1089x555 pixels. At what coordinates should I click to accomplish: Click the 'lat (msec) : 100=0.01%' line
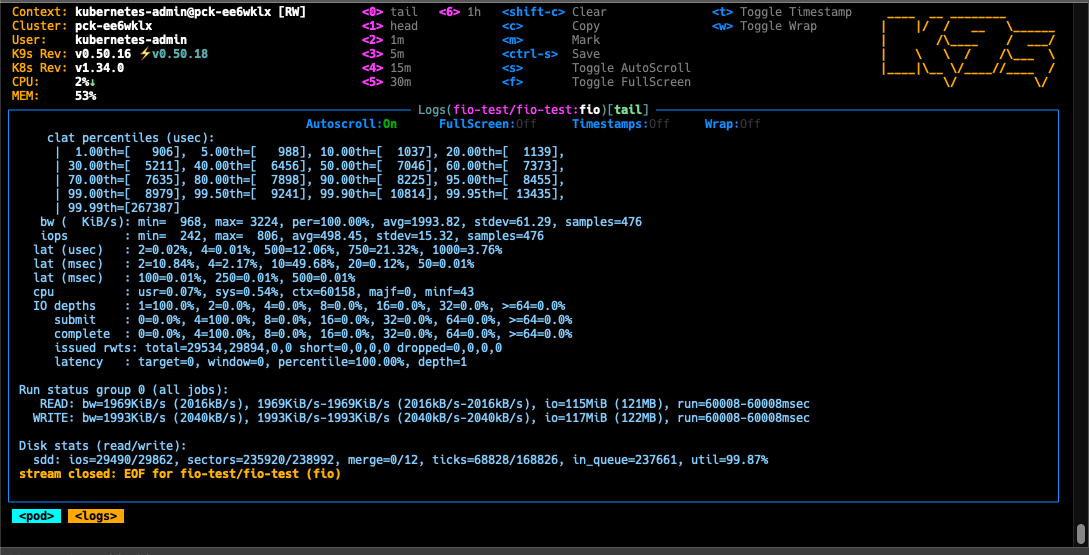(194, 277)
